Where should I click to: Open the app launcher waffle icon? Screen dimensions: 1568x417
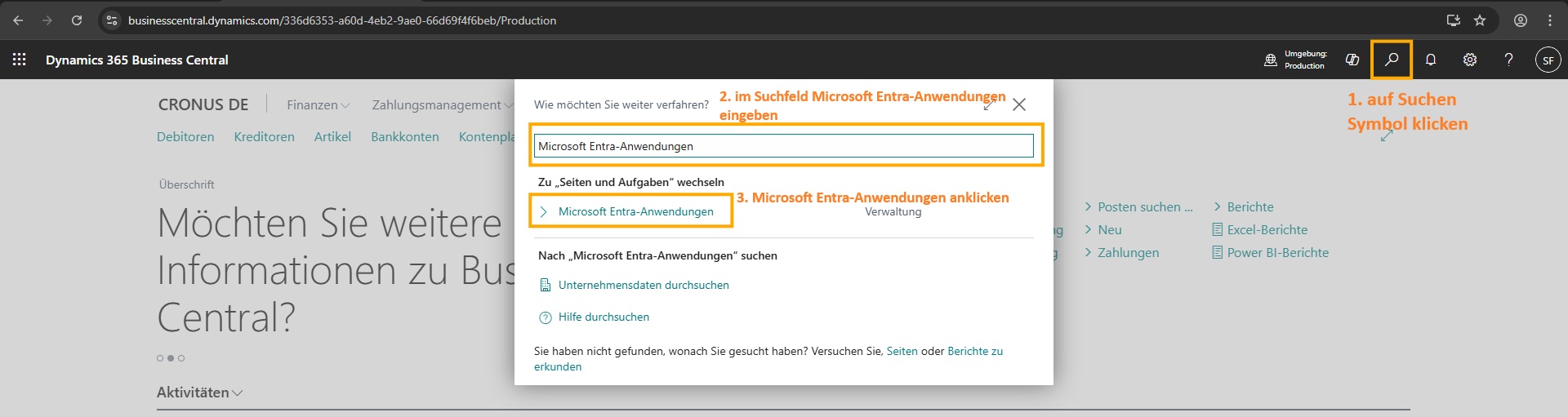point(20,60)
